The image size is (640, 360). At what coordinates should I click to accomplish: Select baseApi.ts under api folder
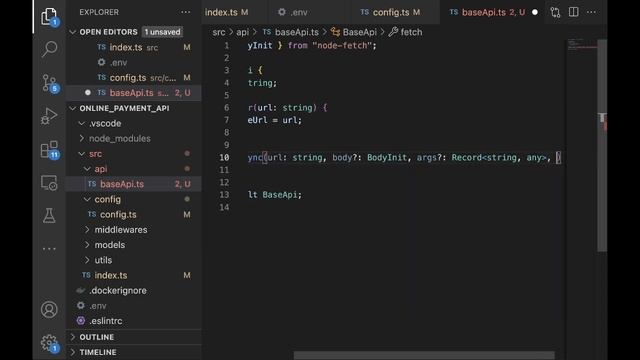click(133, 184)
